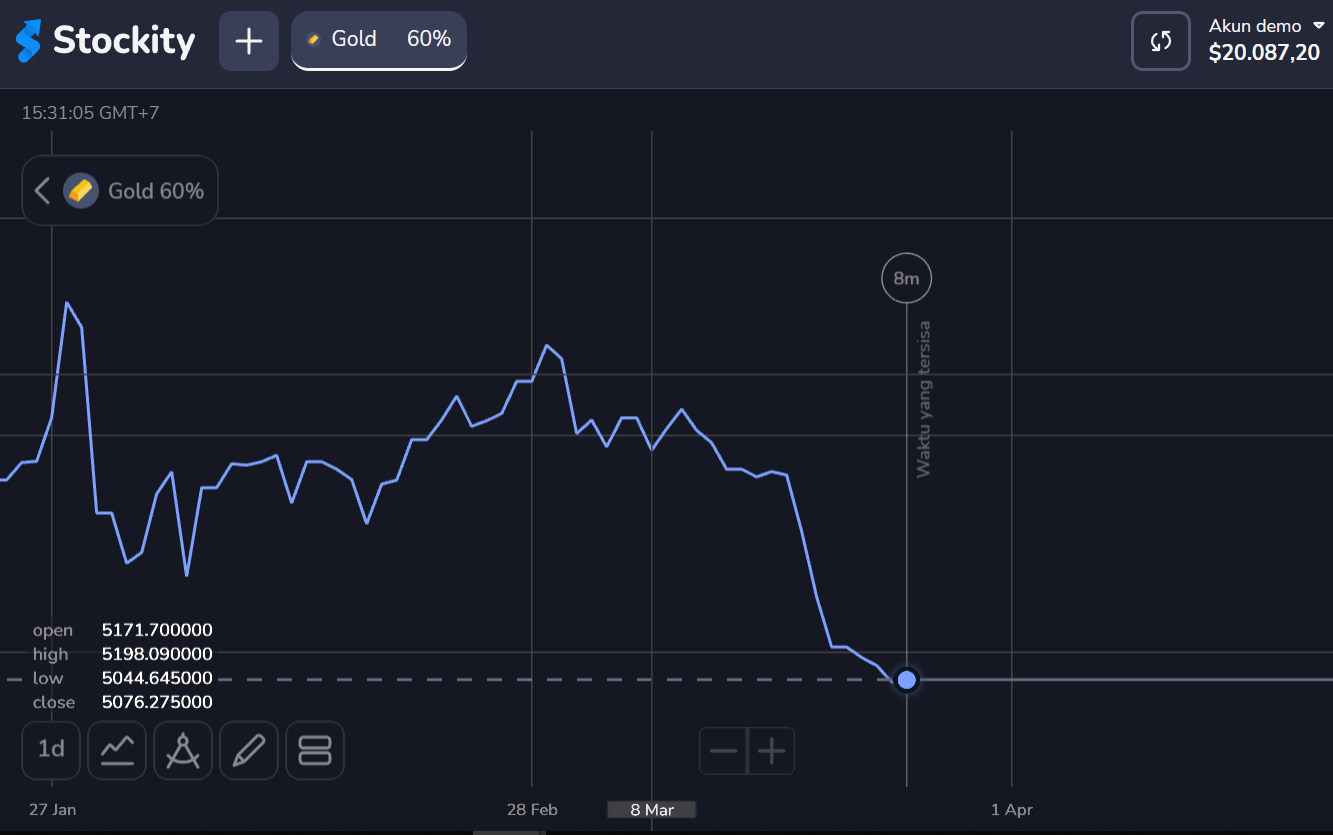Click the close value 5076.275000
This screenshot has width=1333, height=835.
click(157, 702)
